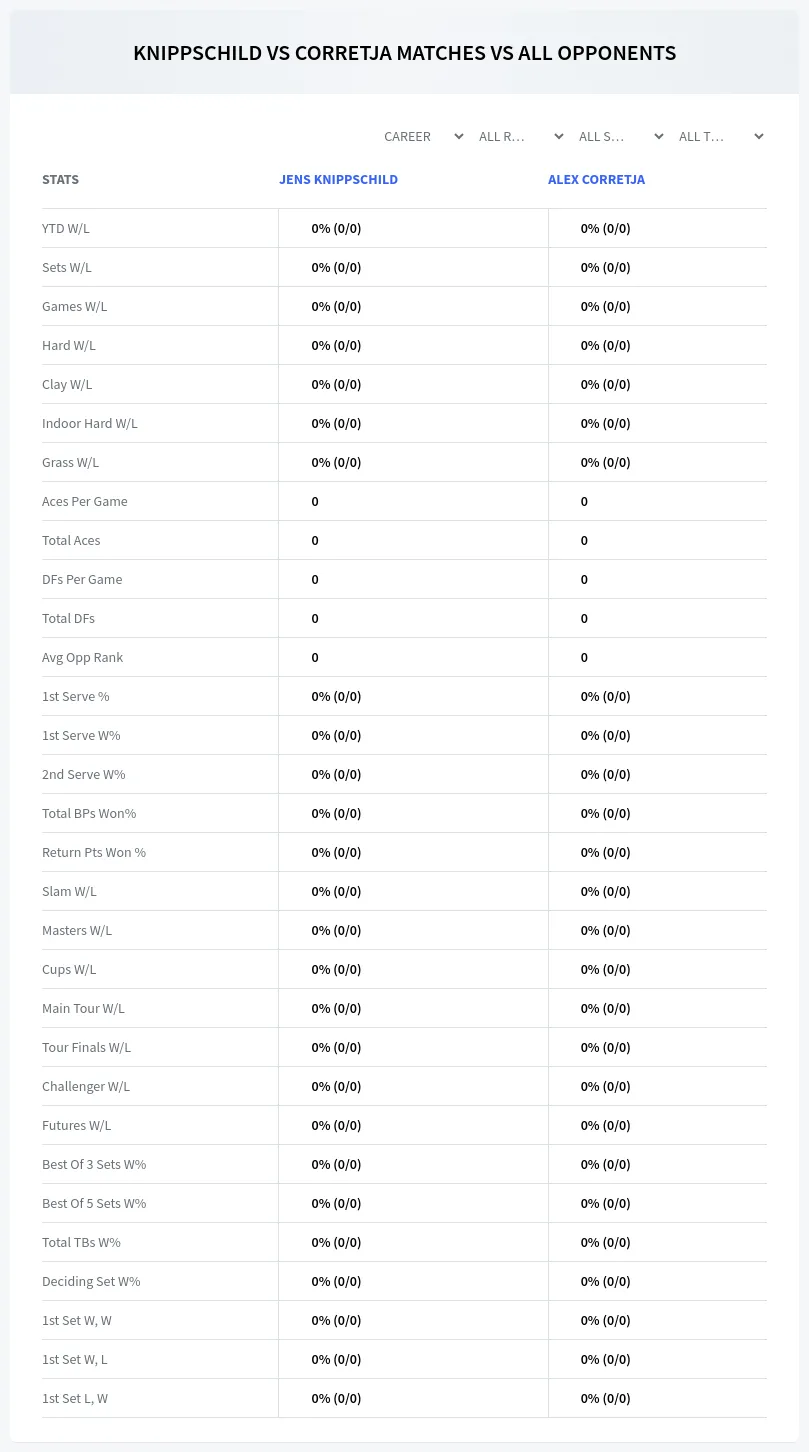
Task: Click the Slam W/L row label
Action: [x=69, y=891]
